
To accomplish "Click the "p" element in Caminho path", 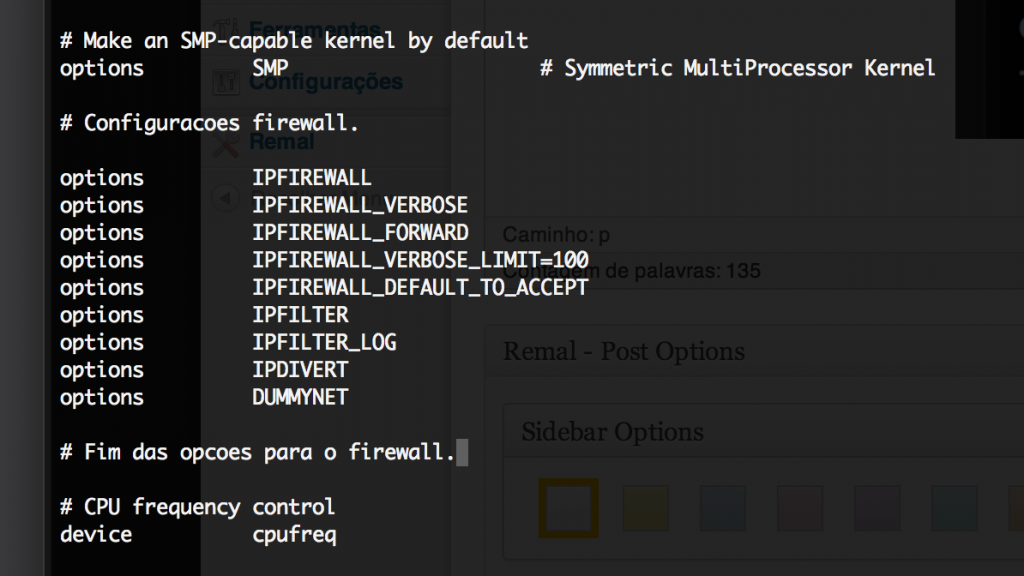I will coord(604,236).
